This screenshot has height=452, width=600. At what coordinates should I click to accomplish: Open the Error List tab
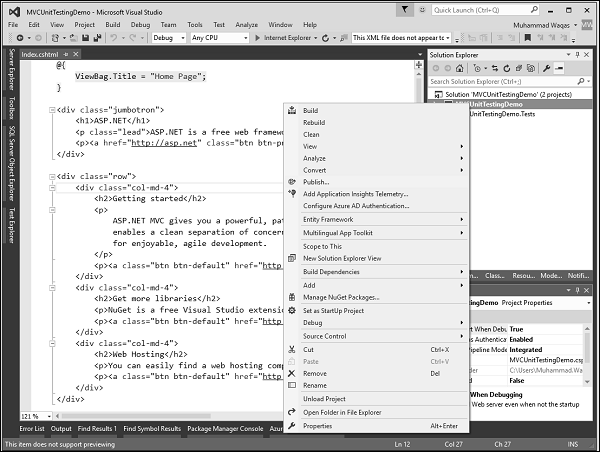[x=32, y=429]
